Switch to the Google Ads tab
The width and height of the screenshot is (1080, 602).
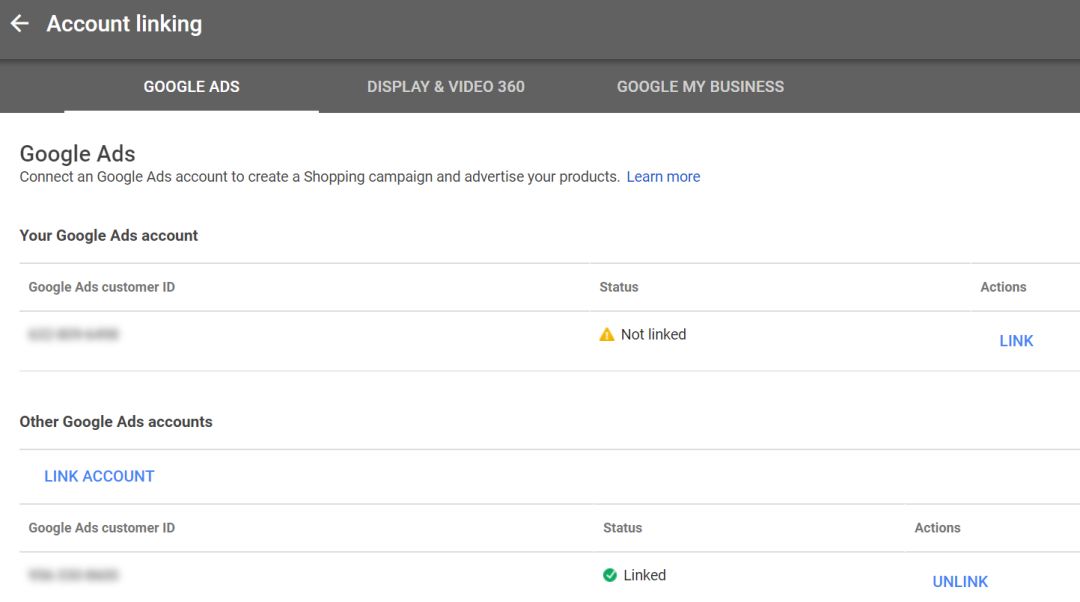pos(191,87)
